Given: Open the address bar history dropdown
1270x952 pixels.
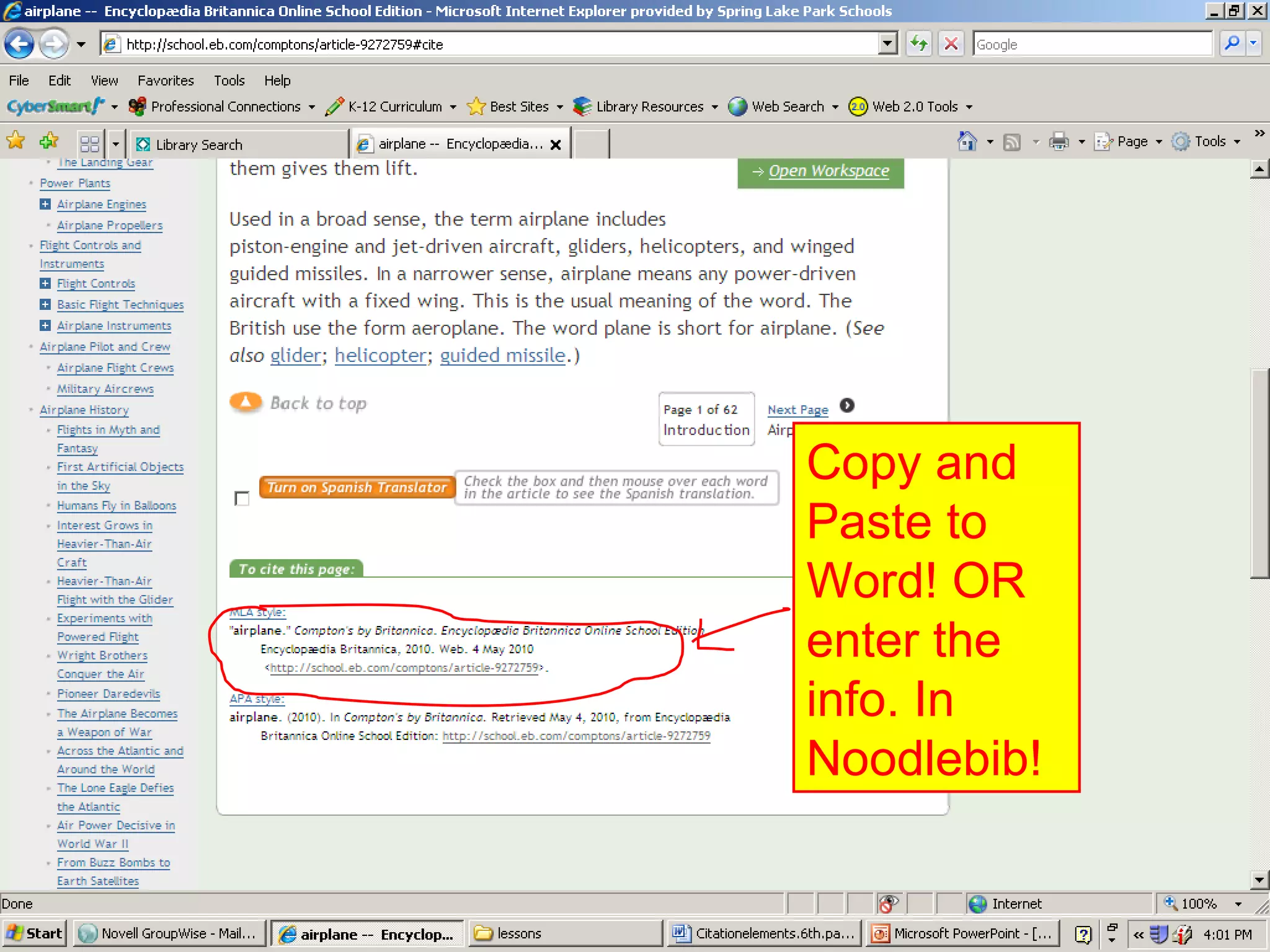Looking at the screenshot, I should (x=888, y=44).
